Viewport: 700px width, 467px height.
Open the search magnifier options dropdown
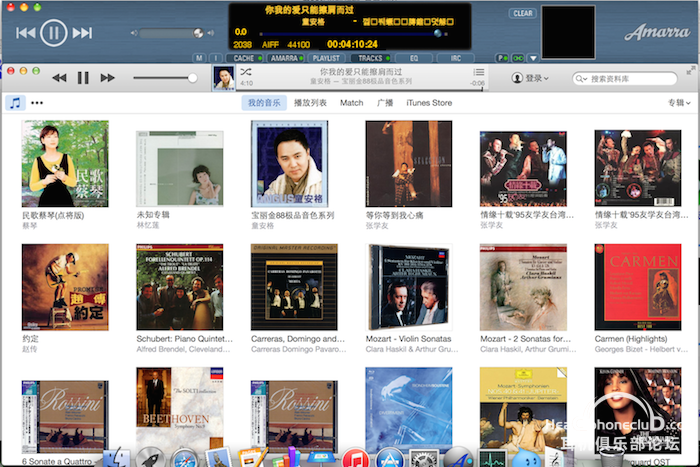[581, 79]
